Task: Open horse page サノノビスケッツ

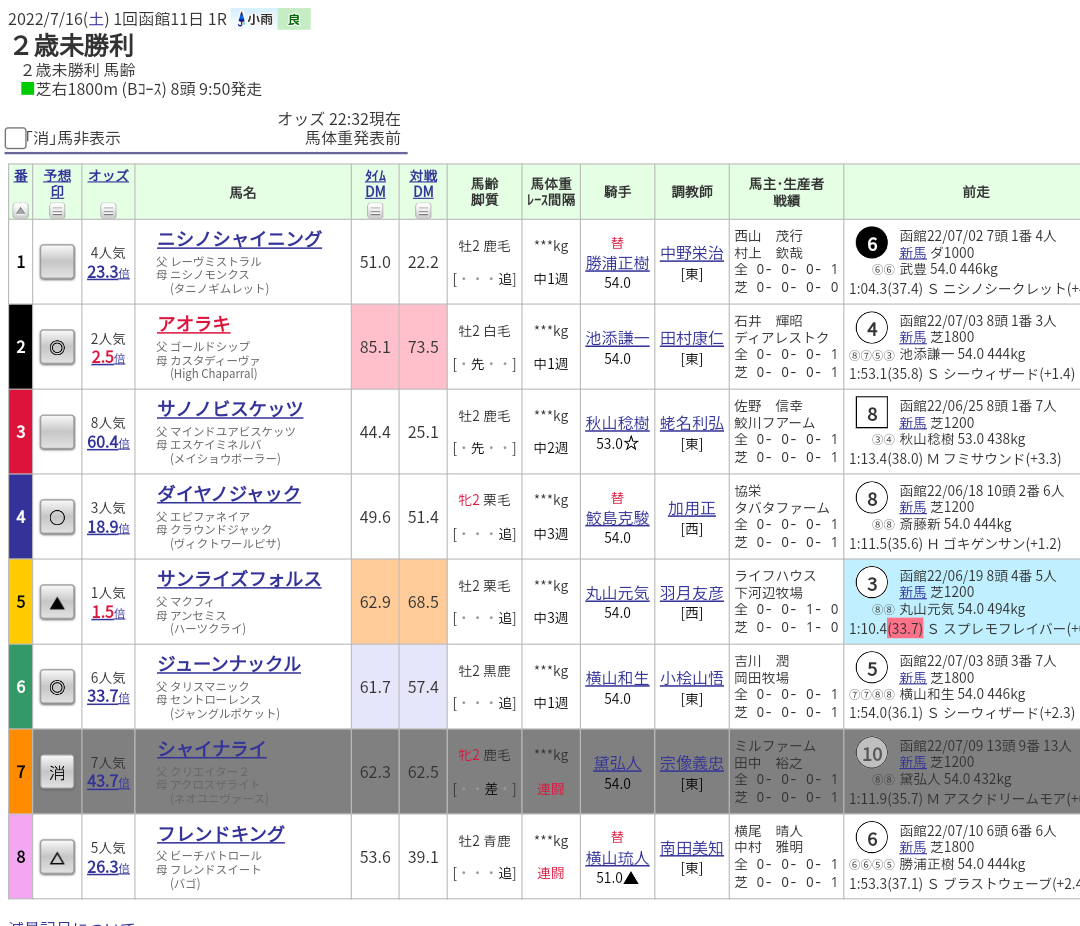Action: (230, 409)
